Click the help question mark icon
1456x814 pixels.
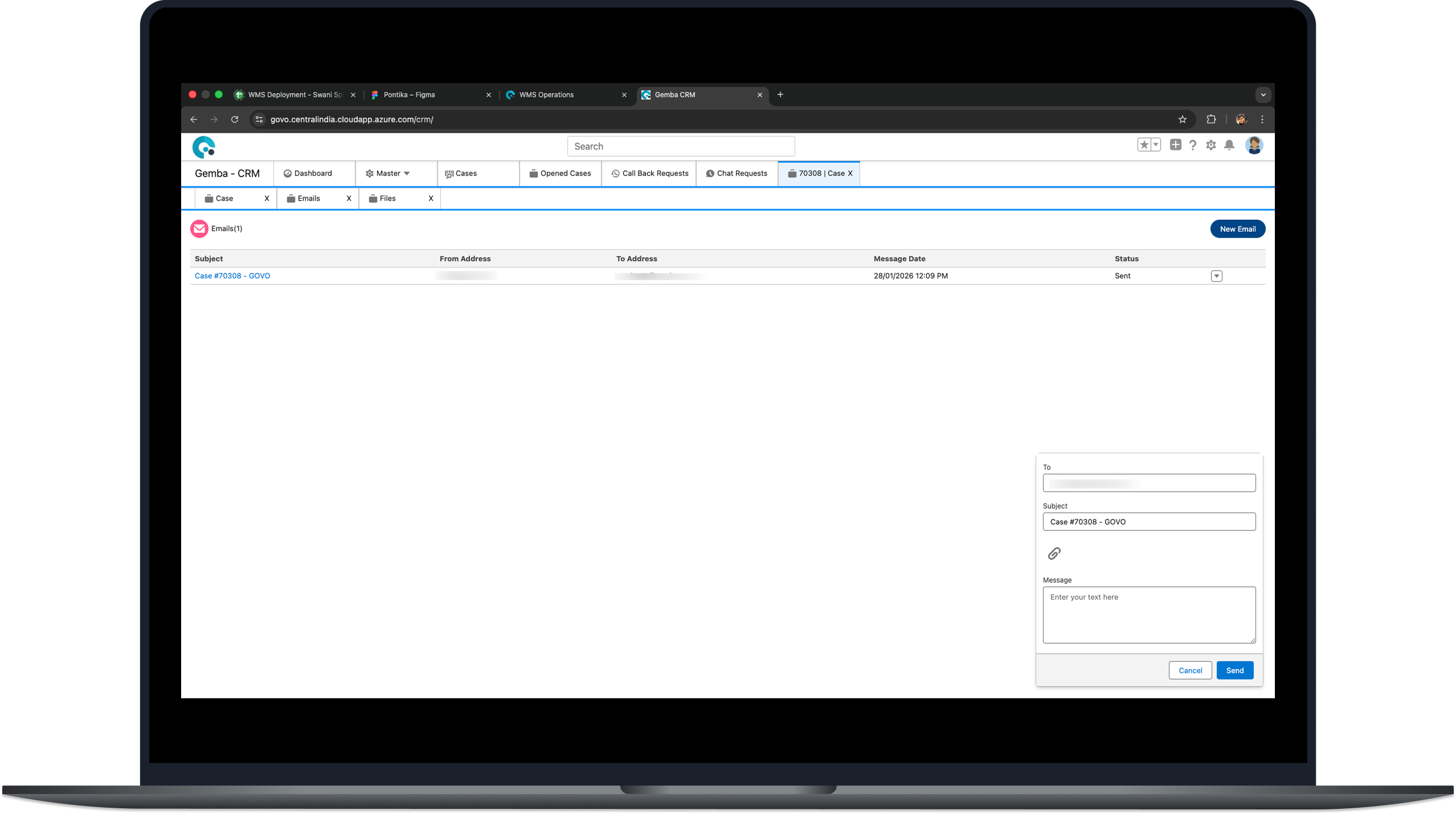(x=1192, y=145)
